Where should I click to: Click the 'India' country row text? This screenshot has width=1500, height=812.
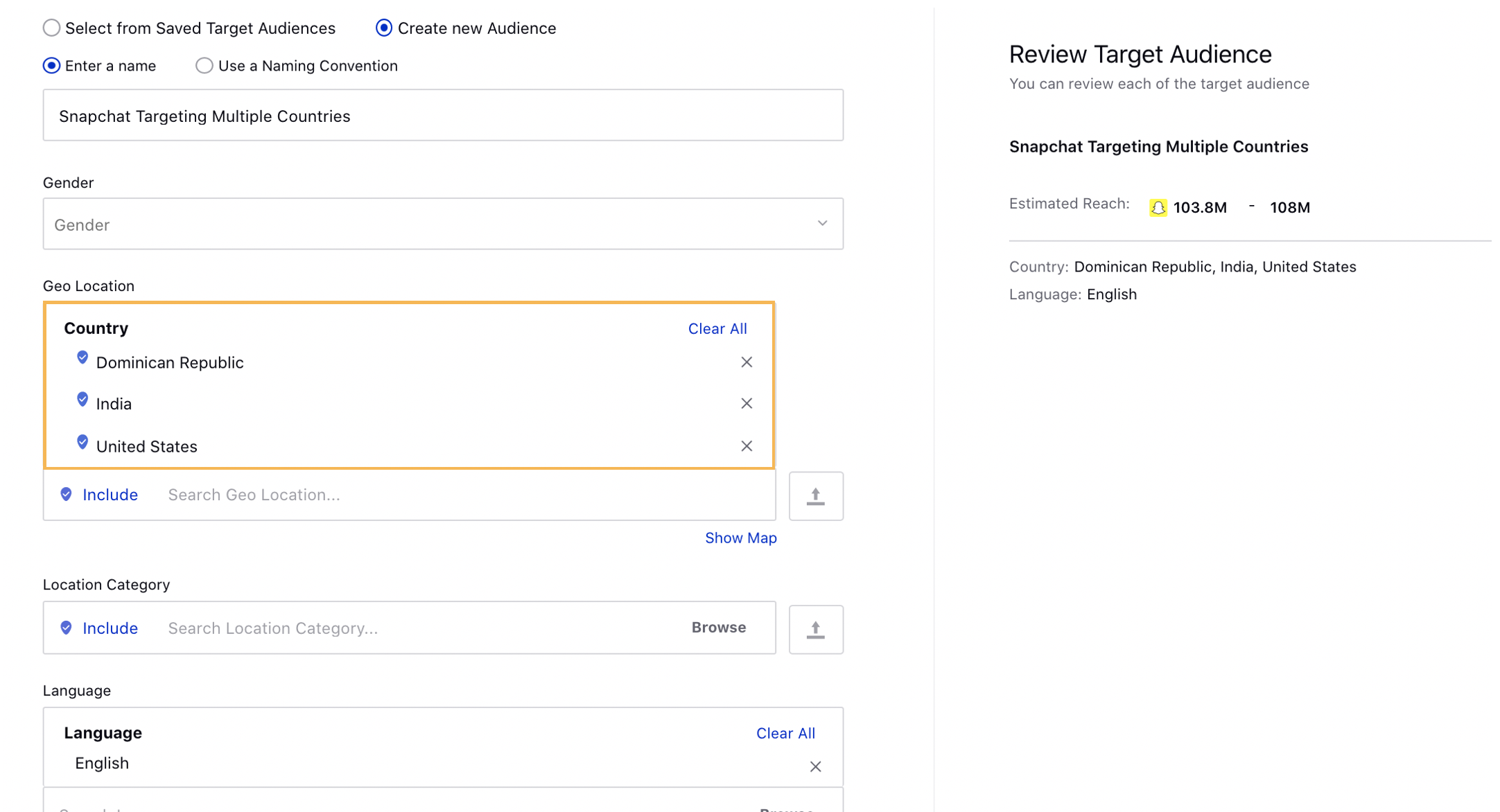pos(114,404)
